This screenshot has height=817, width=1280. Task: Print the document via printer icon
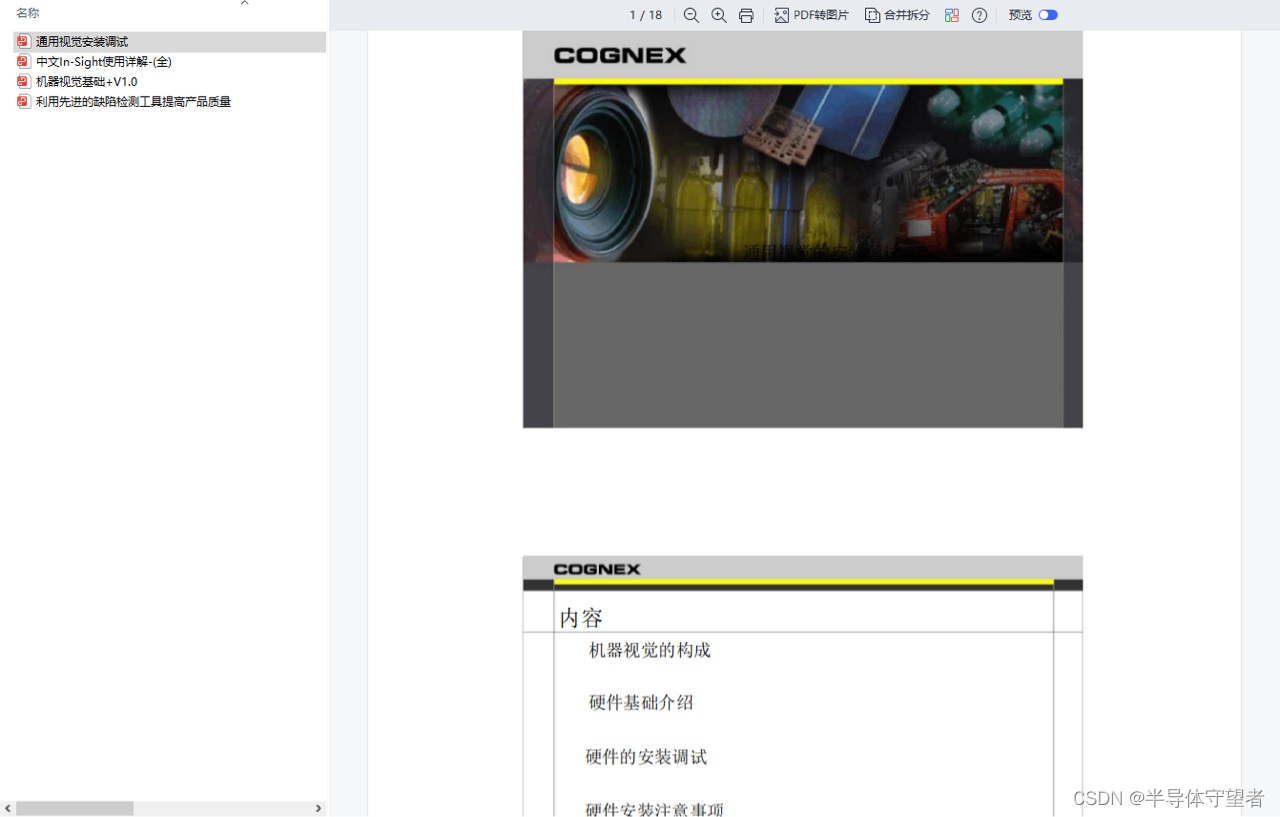(746, 15)
